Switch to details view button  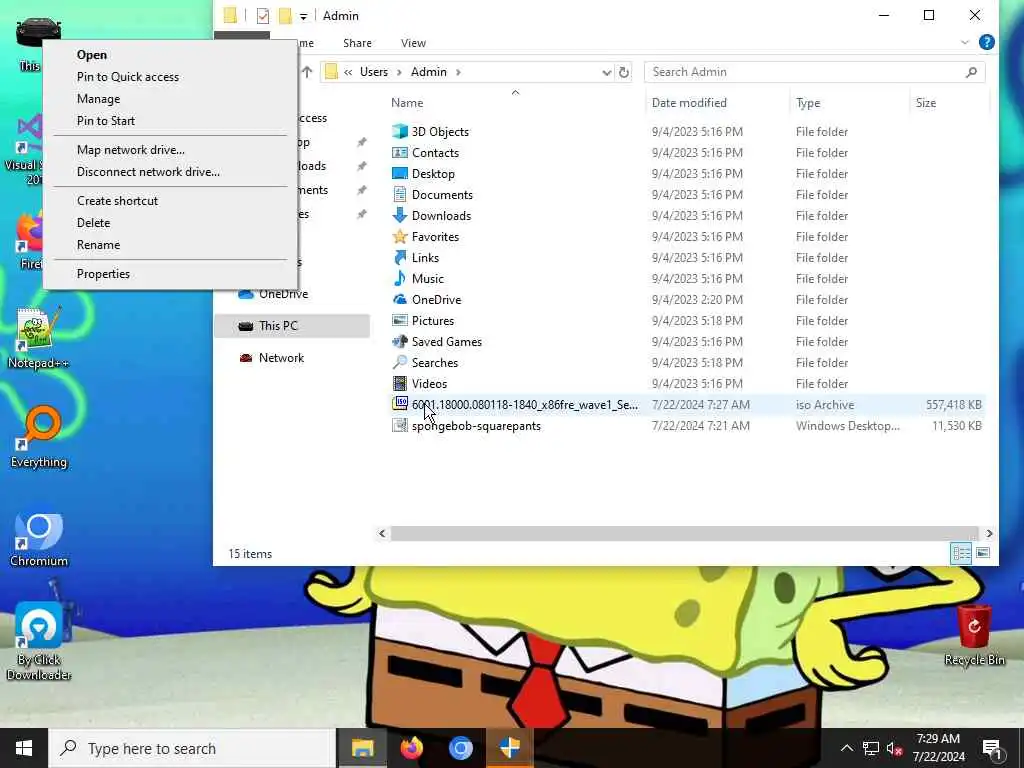click(x=961, y=553)
